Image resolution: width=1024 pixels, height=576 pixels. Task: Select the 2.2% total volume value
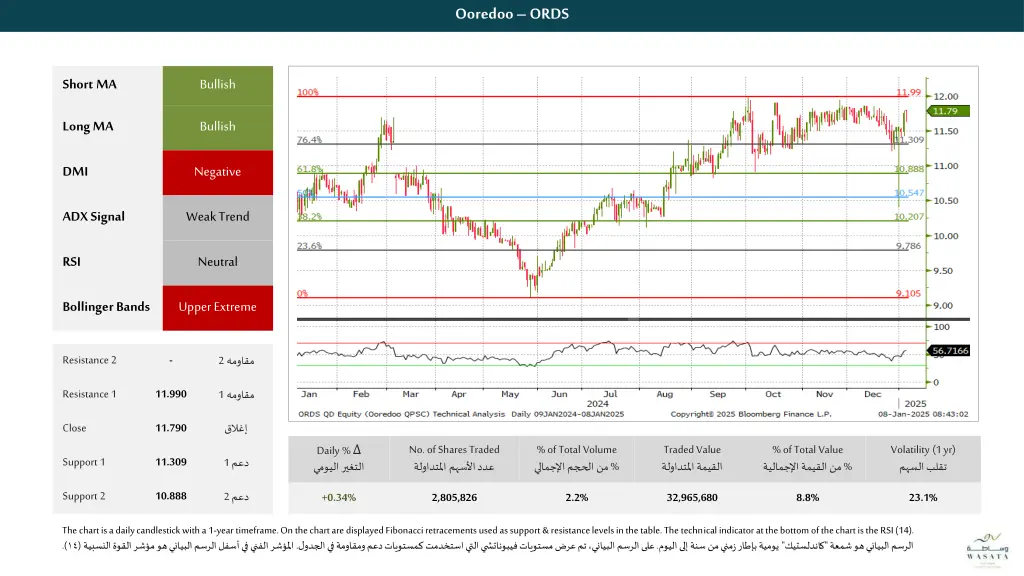pyautogui.click(x=577, y=498)
